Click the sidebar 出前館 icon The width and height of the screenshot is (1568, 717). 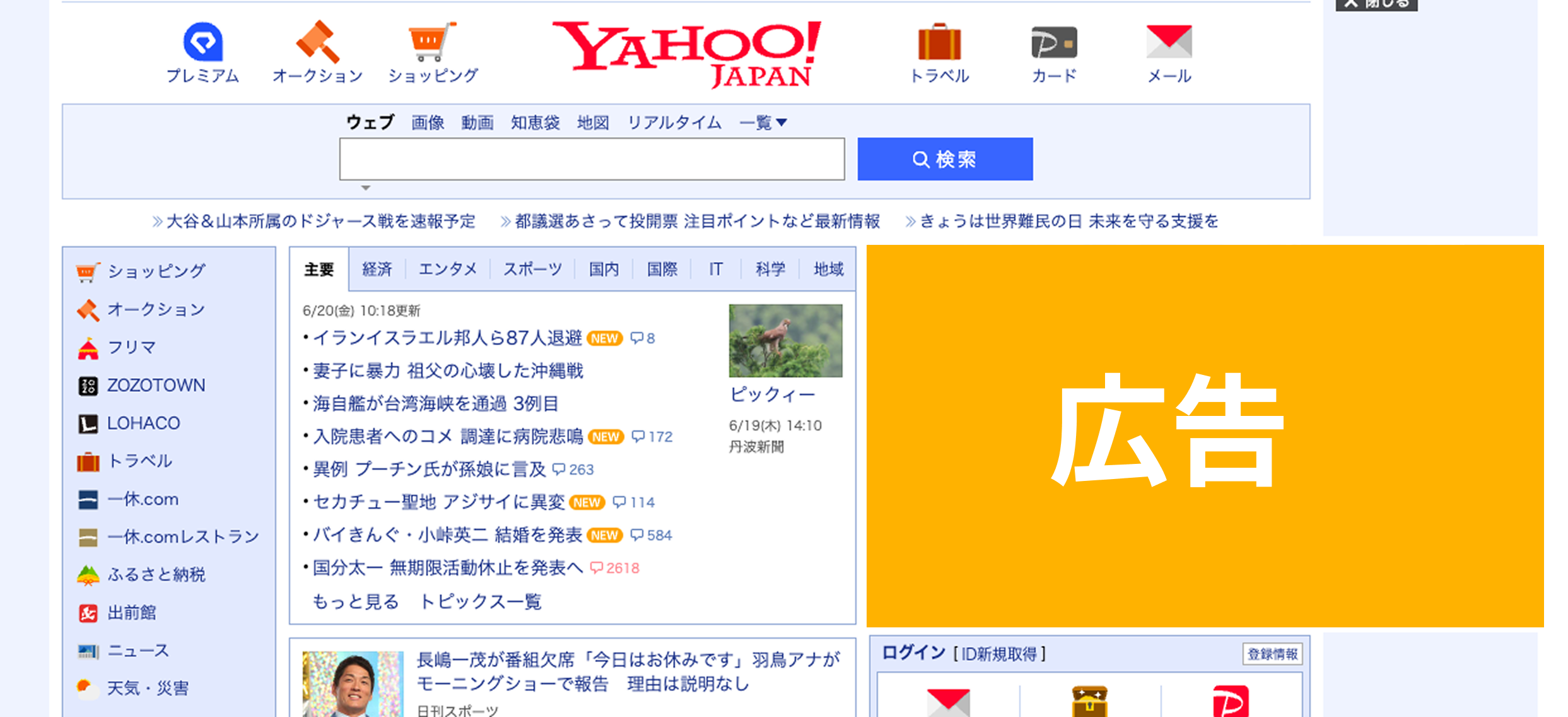click(x=88, y=613)
